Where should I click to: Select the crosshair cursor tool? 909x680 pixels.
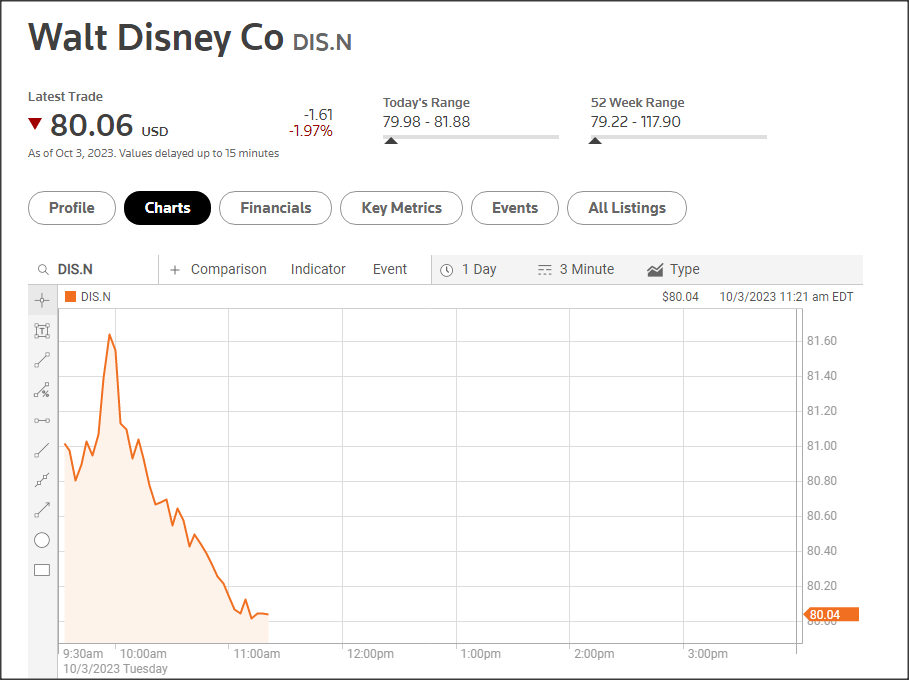(x=42, y=300)
